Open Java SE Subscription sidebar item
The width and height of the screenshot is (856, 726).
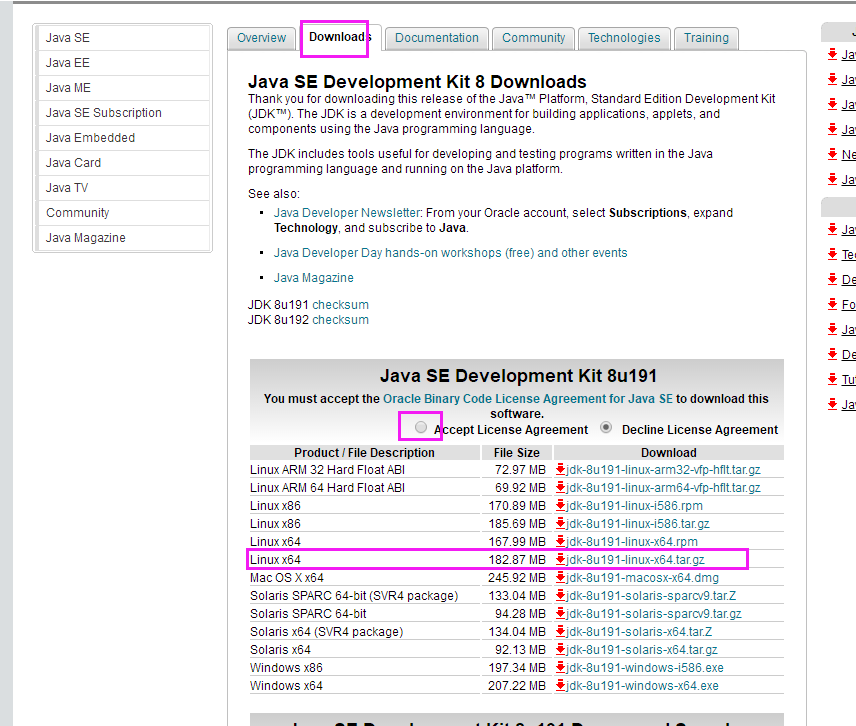click(123, 113)
